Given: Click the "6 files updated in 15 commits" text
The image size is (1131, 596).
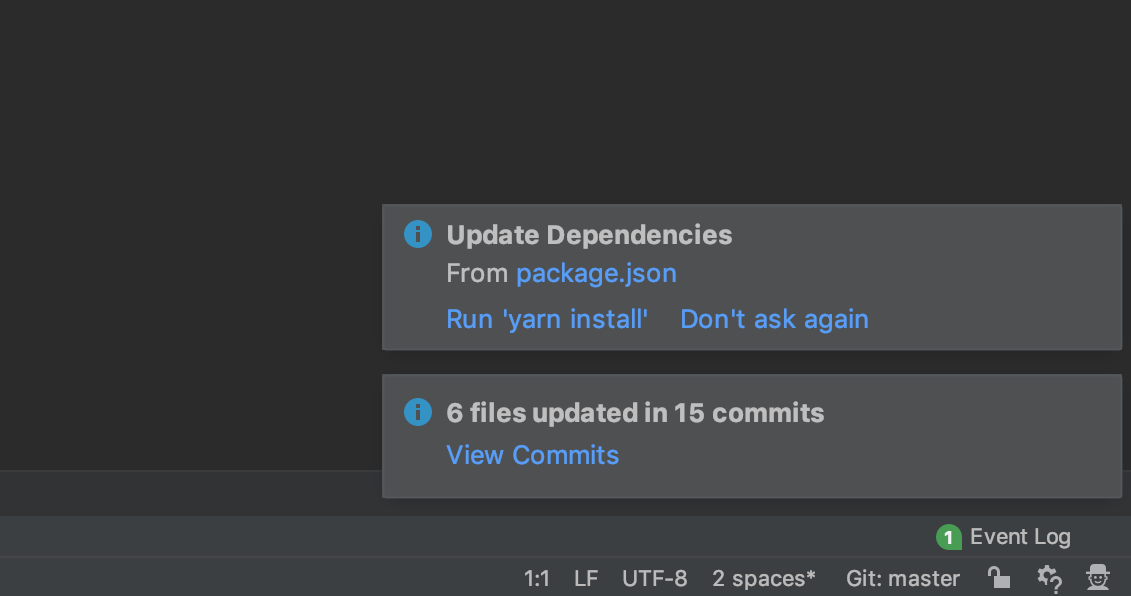Looking at the screenshot, I should [634, 412].
